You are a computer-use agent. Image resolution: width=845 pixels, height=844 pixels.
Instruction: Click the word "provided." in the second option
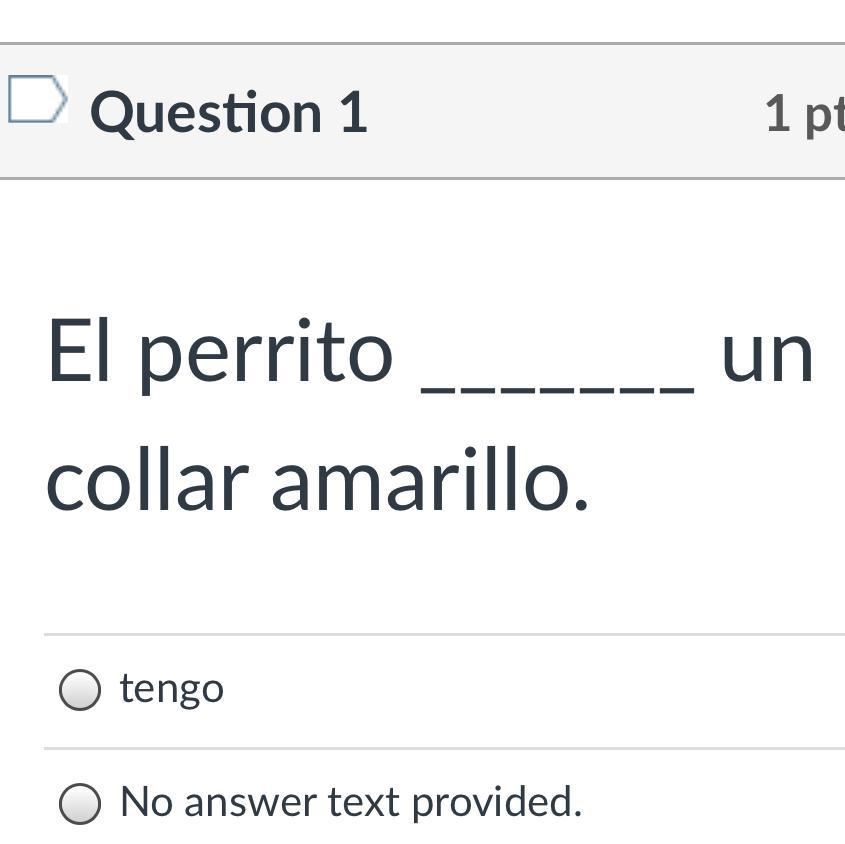pyautogui.click(x=496, y=802)
